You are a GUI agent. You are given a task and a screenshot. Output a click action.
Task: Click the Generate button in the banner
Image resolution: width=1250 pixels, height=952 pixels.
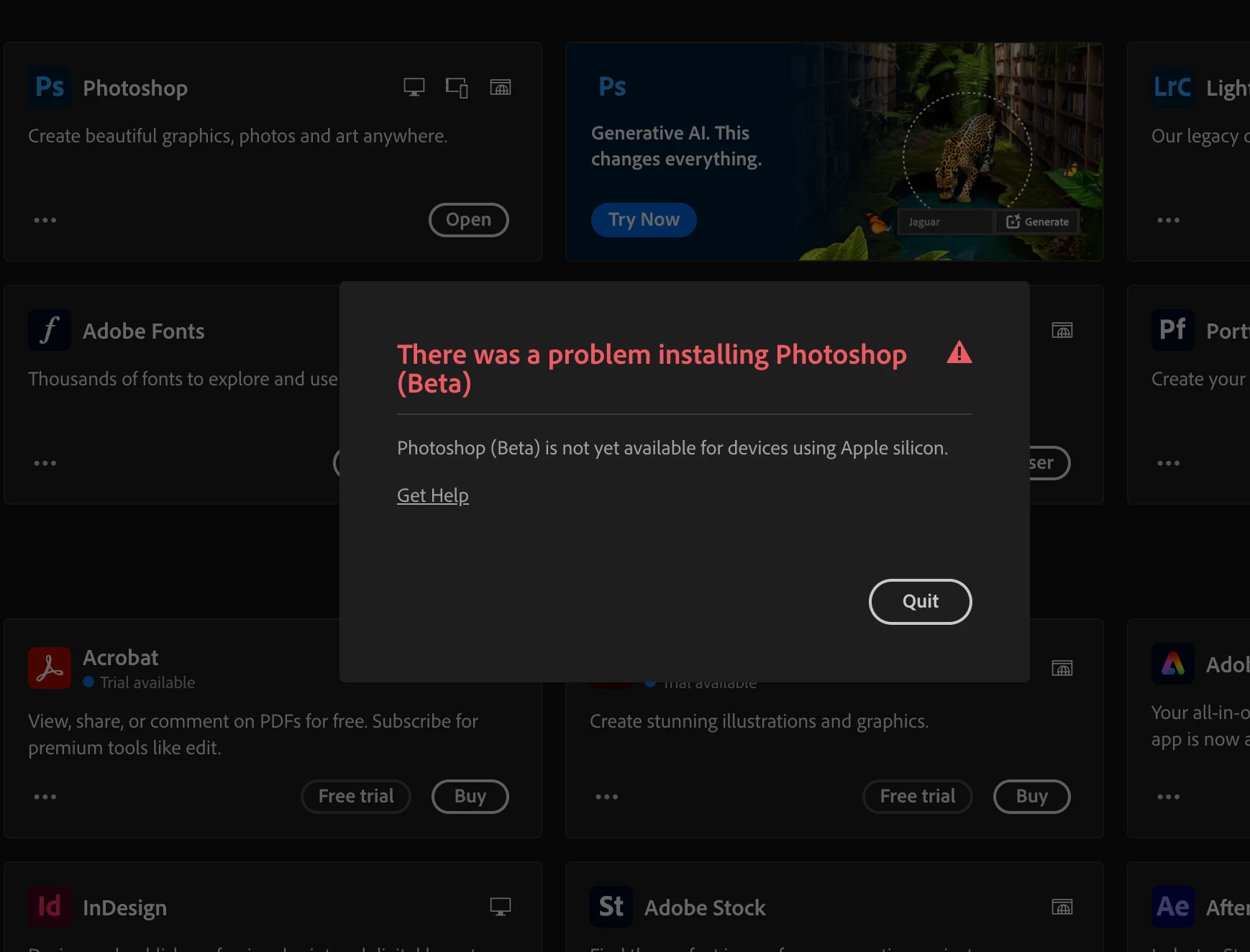point(1037,221)
